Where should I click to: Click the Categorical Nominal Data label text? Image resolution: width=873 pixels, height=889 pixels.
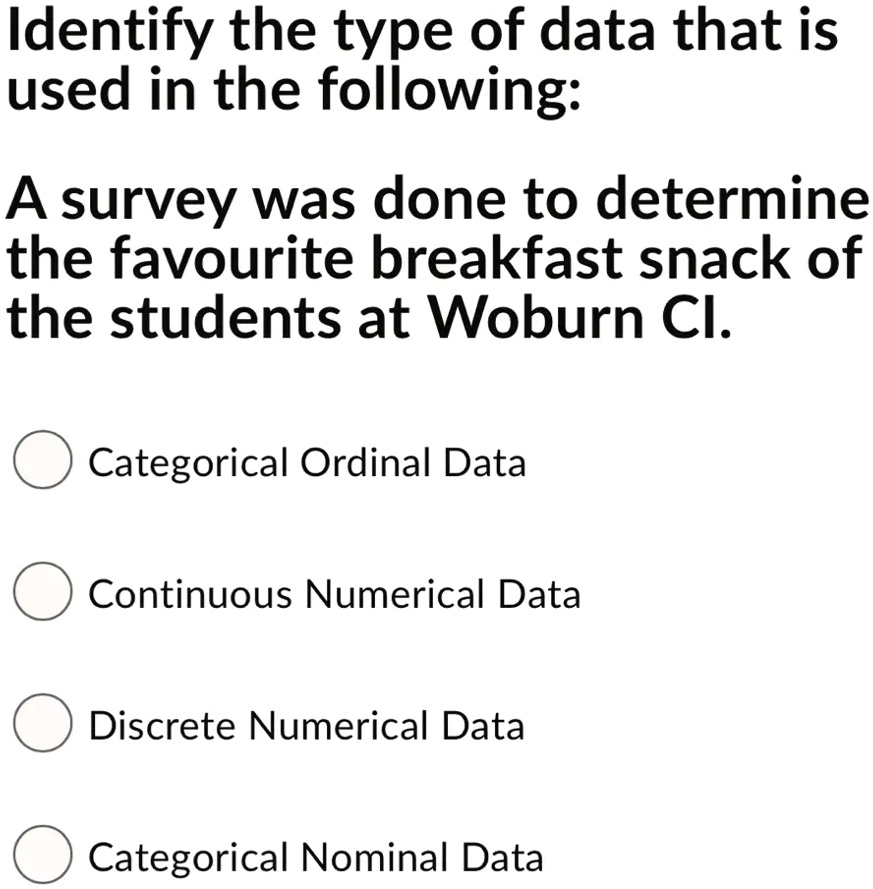point(314,856)
